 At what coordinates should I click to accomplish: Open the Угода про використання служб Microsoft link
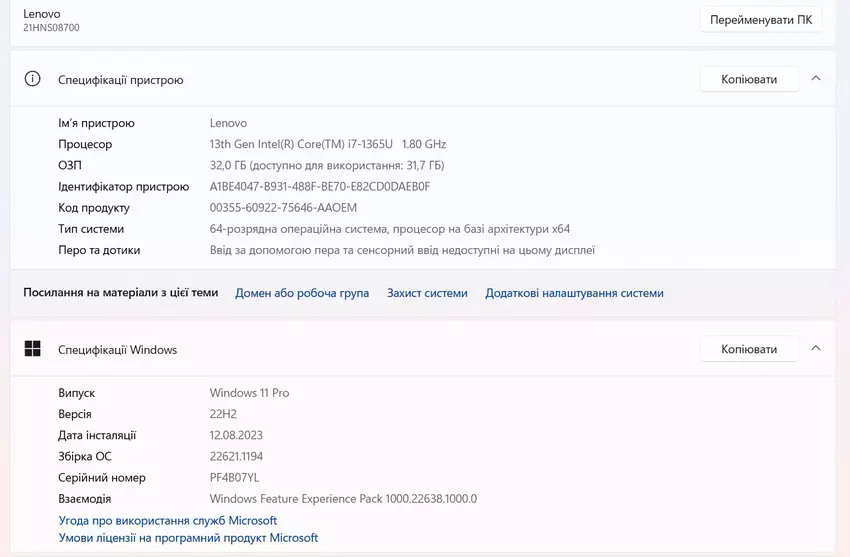coord(168,521)
